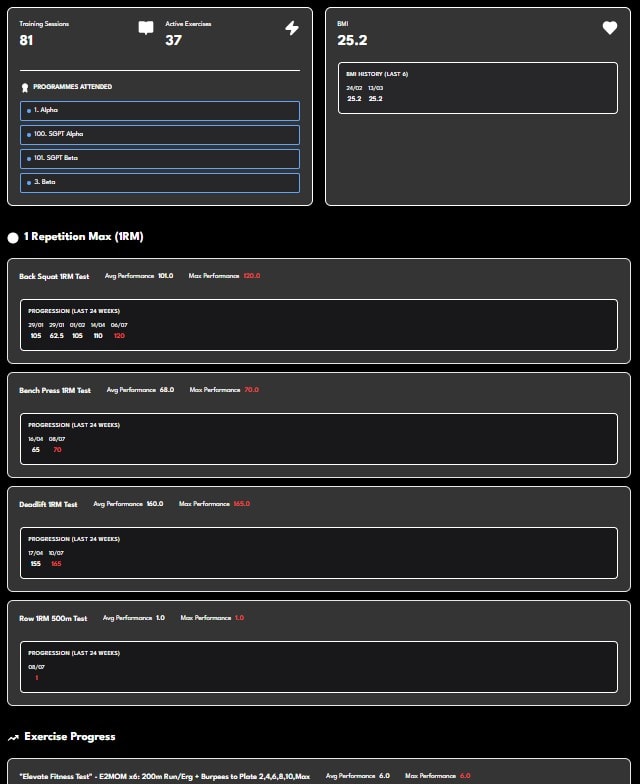Select the red 70 Bench Press progression value
This screenshot has height=784, width=640.
[x=58, y=450]
